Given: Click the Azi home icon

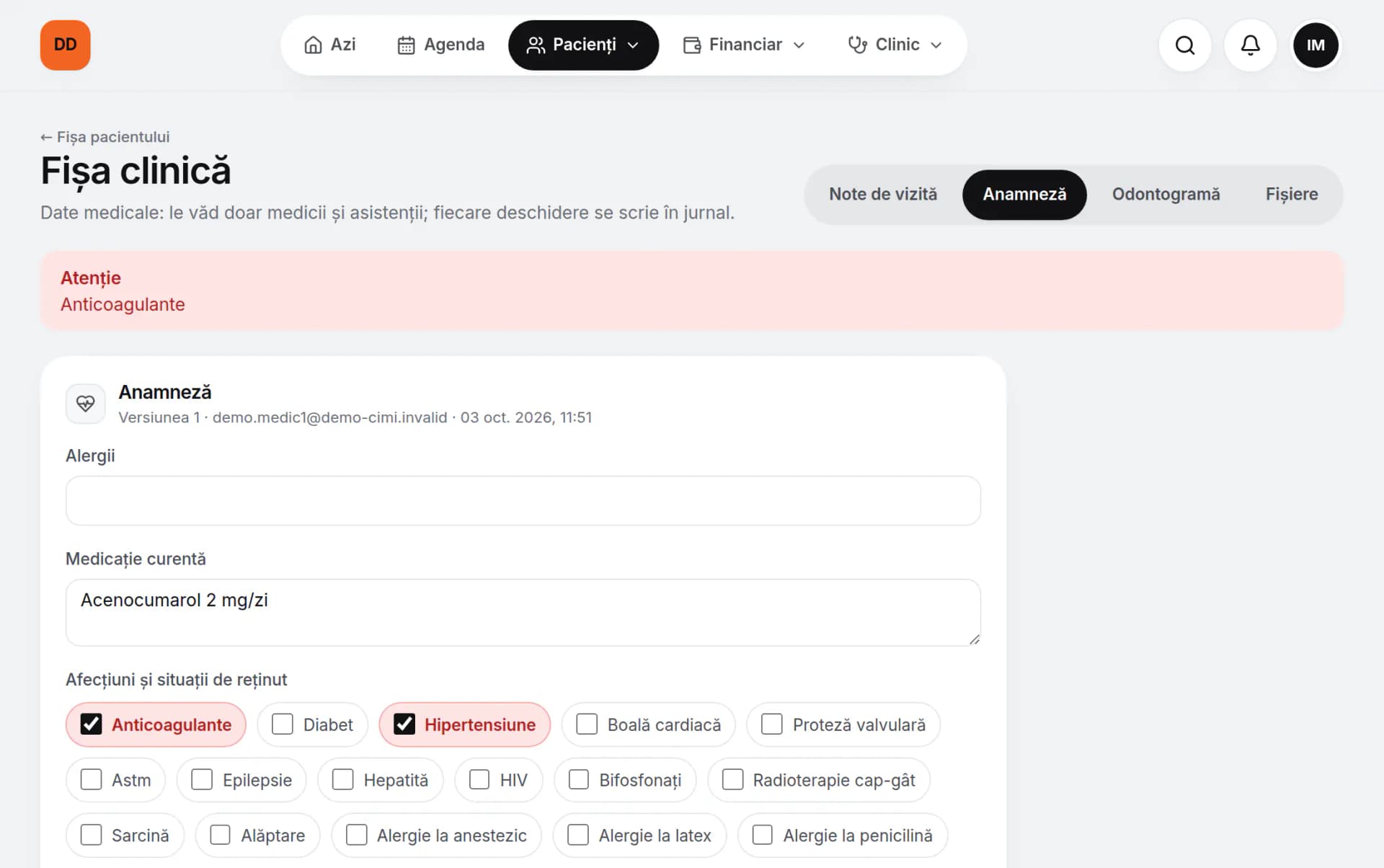Looking at the screenshot, I should click(313, 45).
